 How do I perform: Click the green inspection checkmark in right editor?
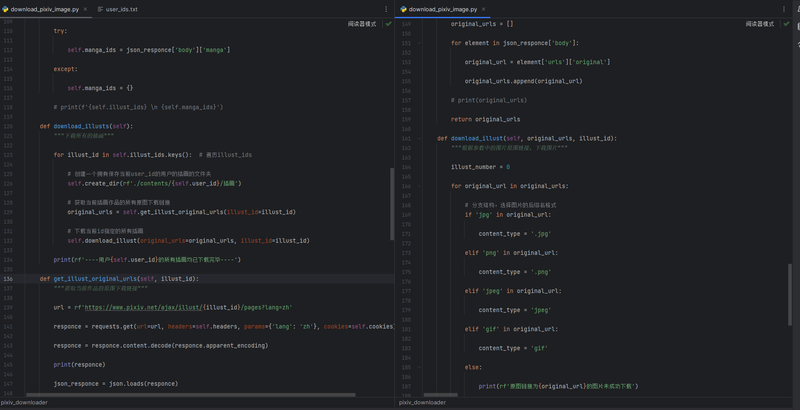786,24
